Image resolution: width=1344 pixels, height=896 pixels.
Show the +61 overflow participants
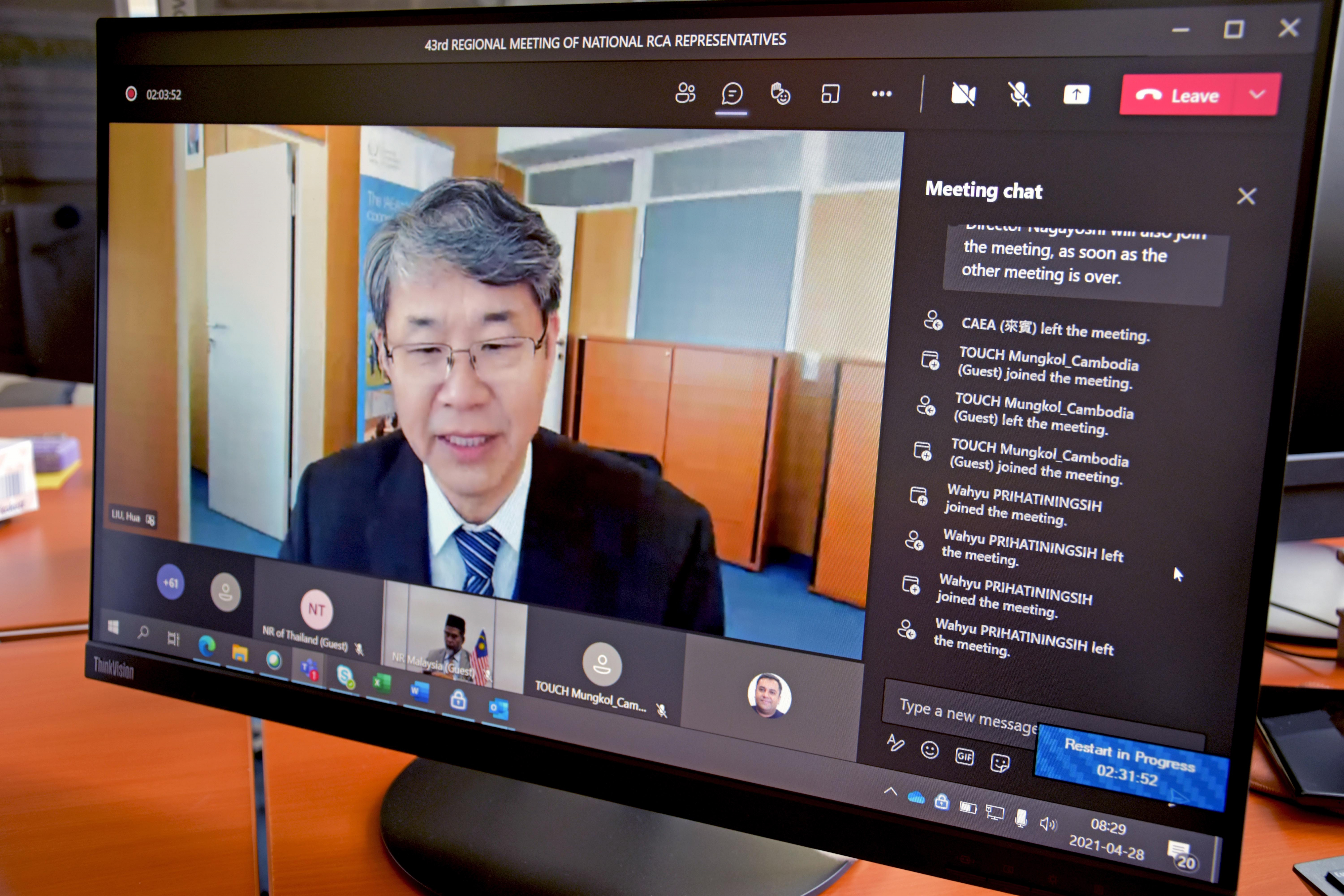tap(170, 582)
